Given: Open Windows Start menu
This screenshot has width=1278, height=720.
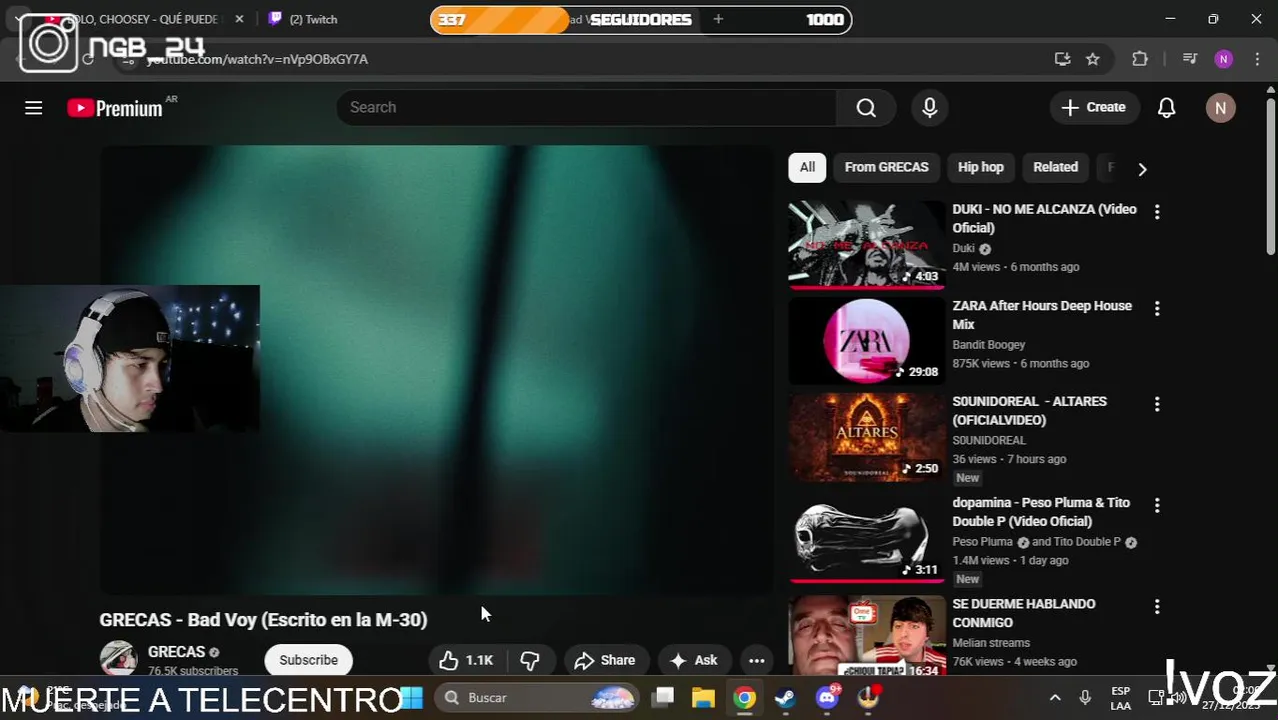Looking at the screenshot, I should 411,698.
